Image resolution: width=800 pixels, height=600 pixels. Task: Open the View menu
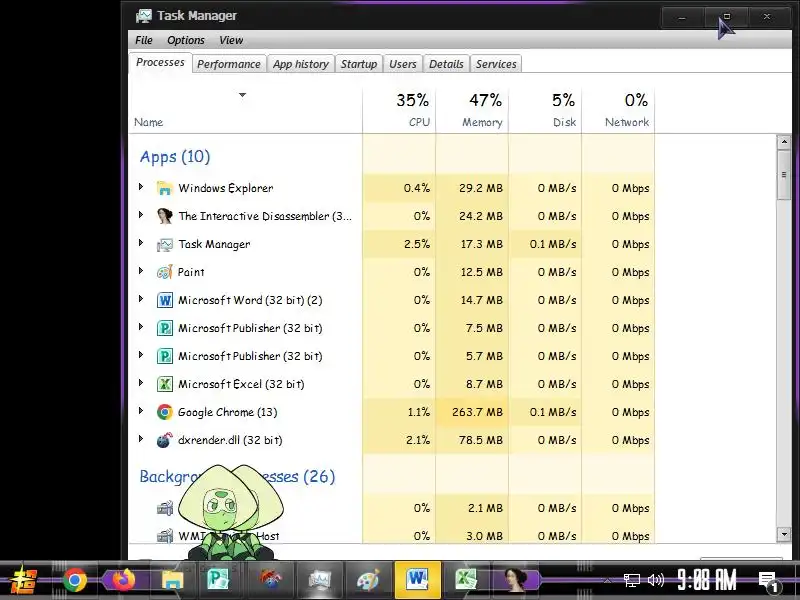pos(231,40)
